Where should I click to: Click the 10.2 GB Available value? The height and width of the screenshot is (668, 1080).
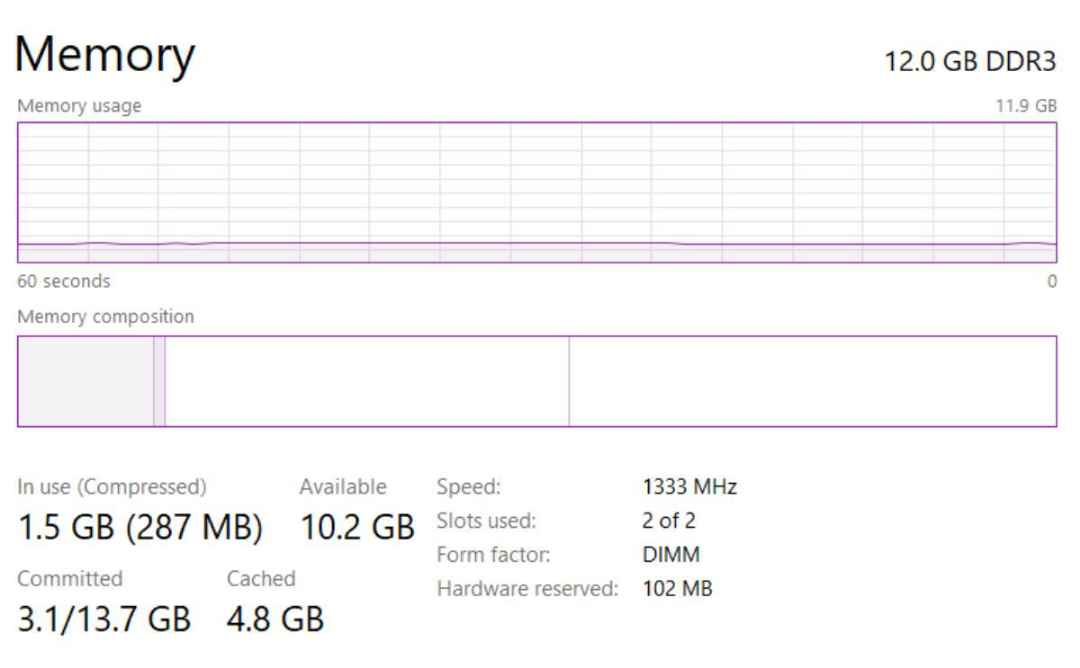click(357, 527)
